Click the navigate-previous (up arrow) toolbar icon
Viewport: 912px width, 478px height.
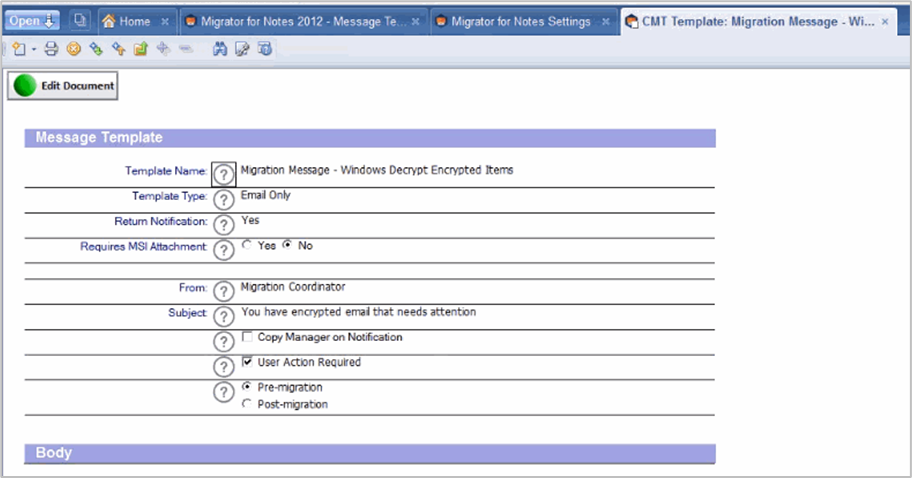click(119, 49)
